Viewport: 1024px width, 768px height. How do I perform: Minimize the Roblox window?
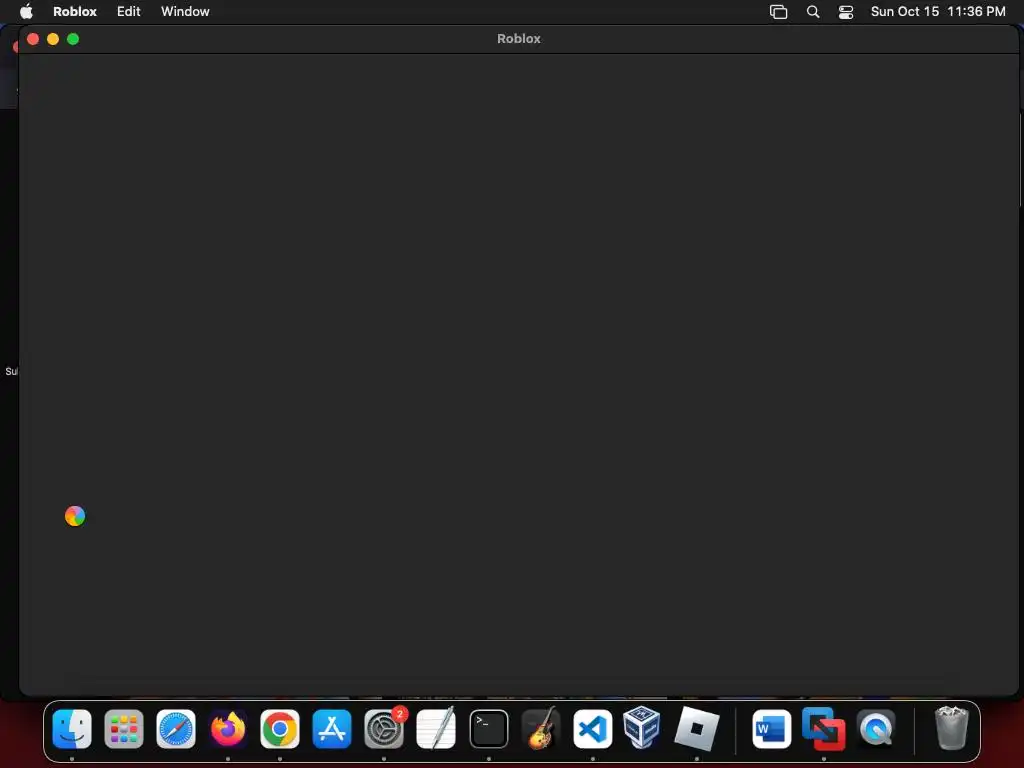(53, 39)
